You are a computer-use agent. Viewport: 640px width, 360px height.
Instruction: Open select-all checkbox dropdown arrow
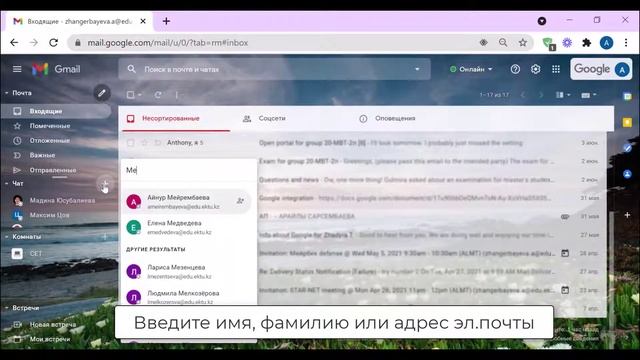pyautogui.click(x=140, y=95)
